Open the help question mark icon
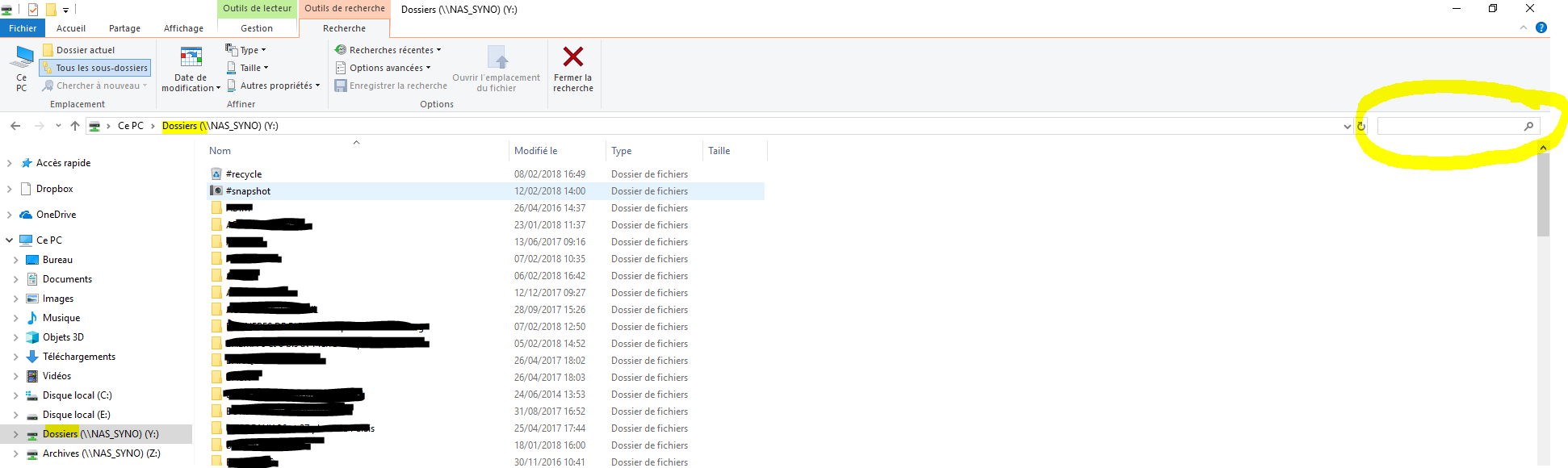 point(1541,27)
